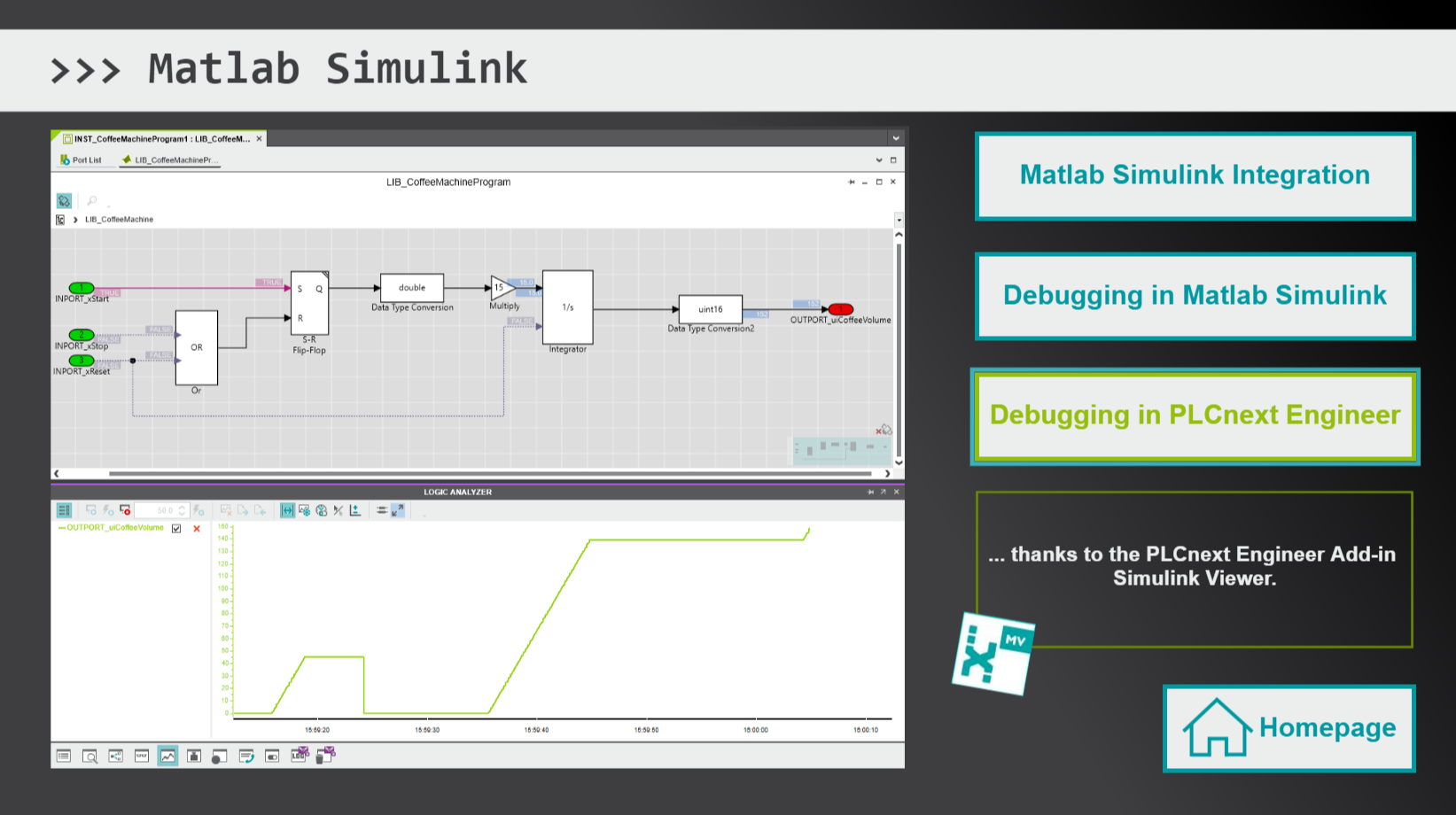
Task: Open the recycle bin notifications icon in bottom bar
Action: coord(326,755)
